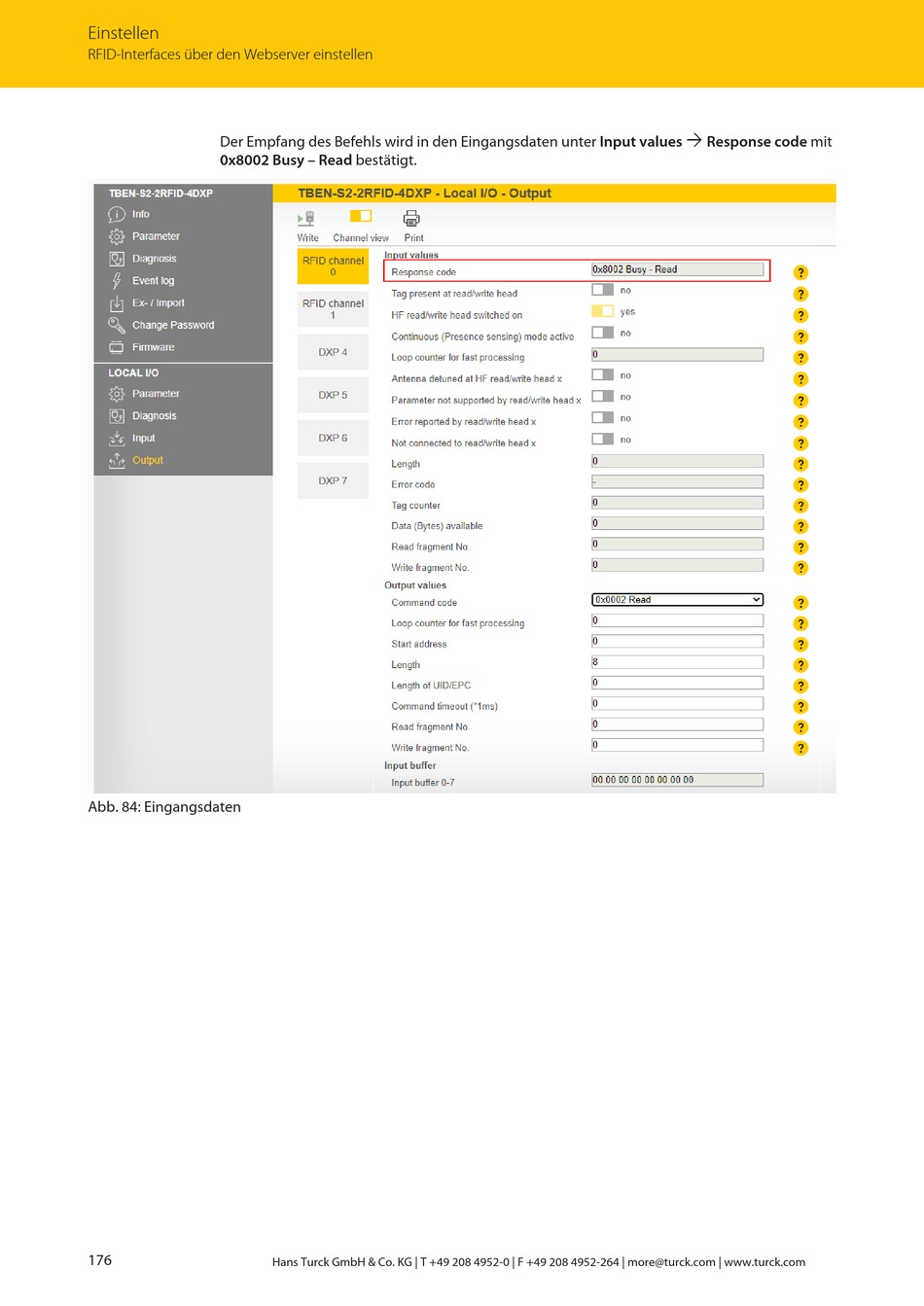Image resolution: width=924 pixels, height=1306 pixels.
Task: Show help for Start address row
Action: [800, 645]
